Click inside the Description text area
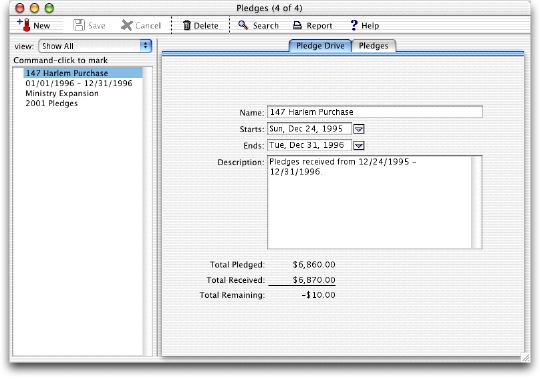The height and width of the screenshot is (379, 540). tap(369, 202)
